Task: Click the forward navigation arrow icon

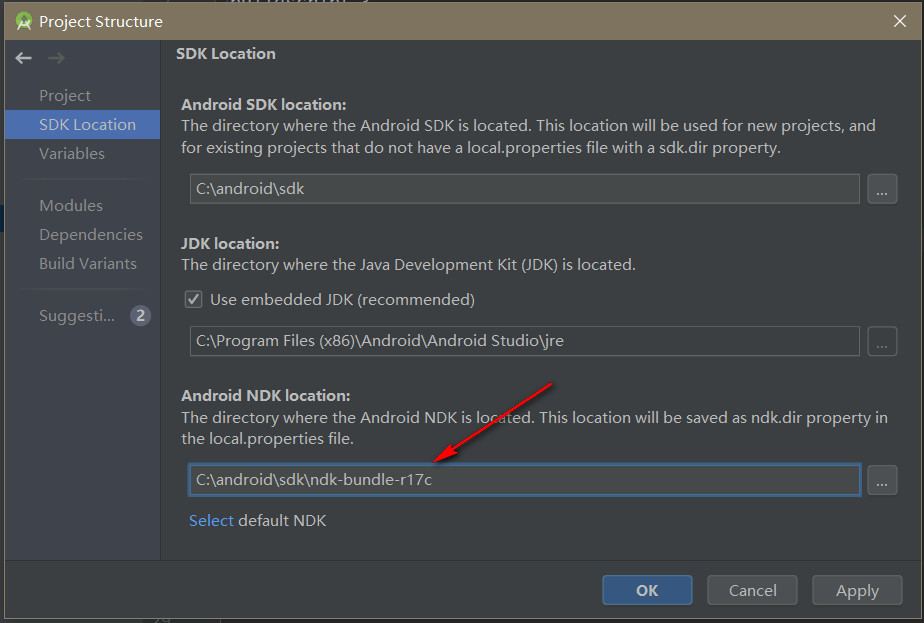Action: [x=56, y=58]
